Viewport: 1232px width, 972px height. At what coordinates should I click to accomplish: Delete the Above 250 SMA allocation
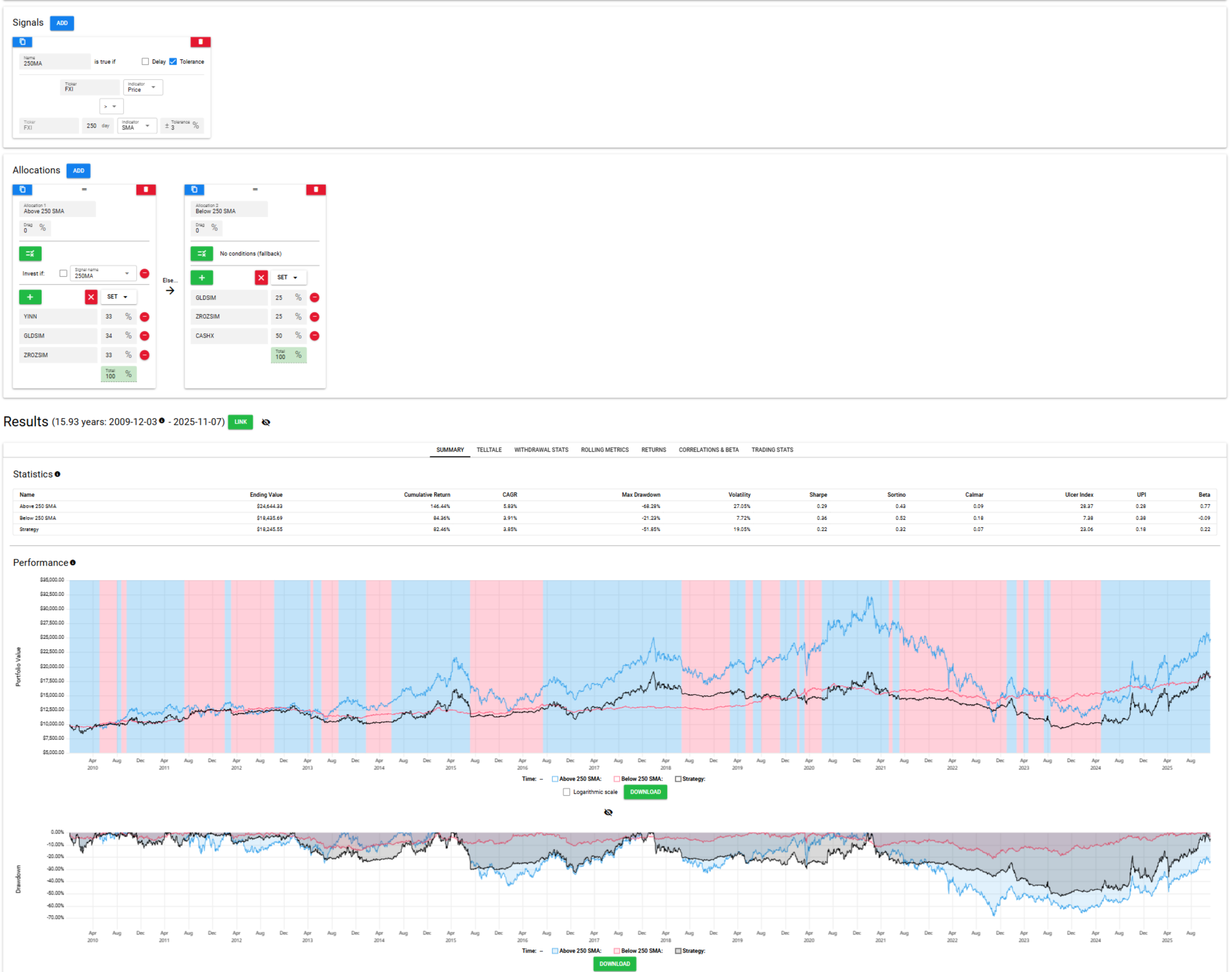(x=146, y=189)
